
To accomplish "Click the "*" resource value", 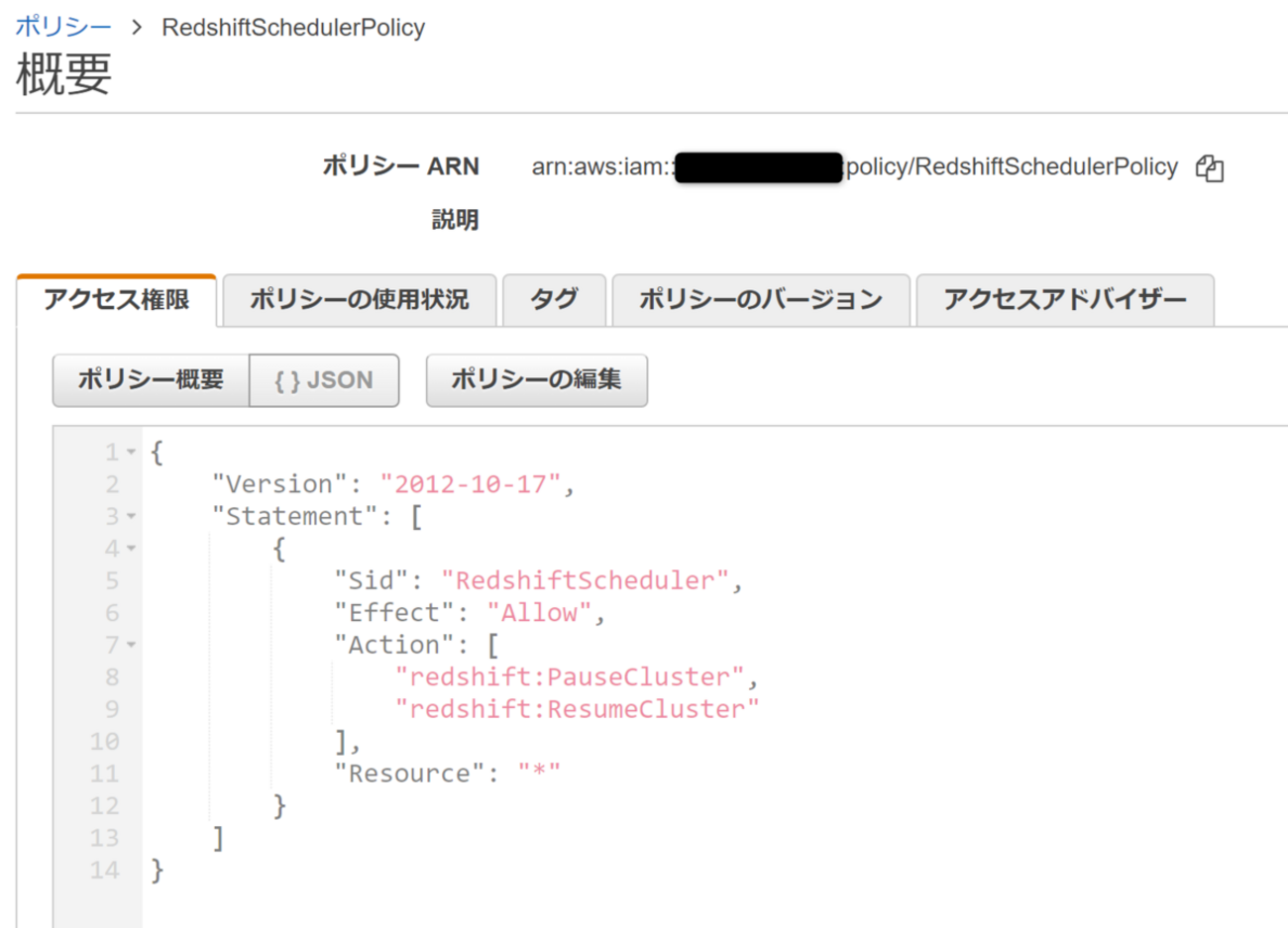I will 539,773.
